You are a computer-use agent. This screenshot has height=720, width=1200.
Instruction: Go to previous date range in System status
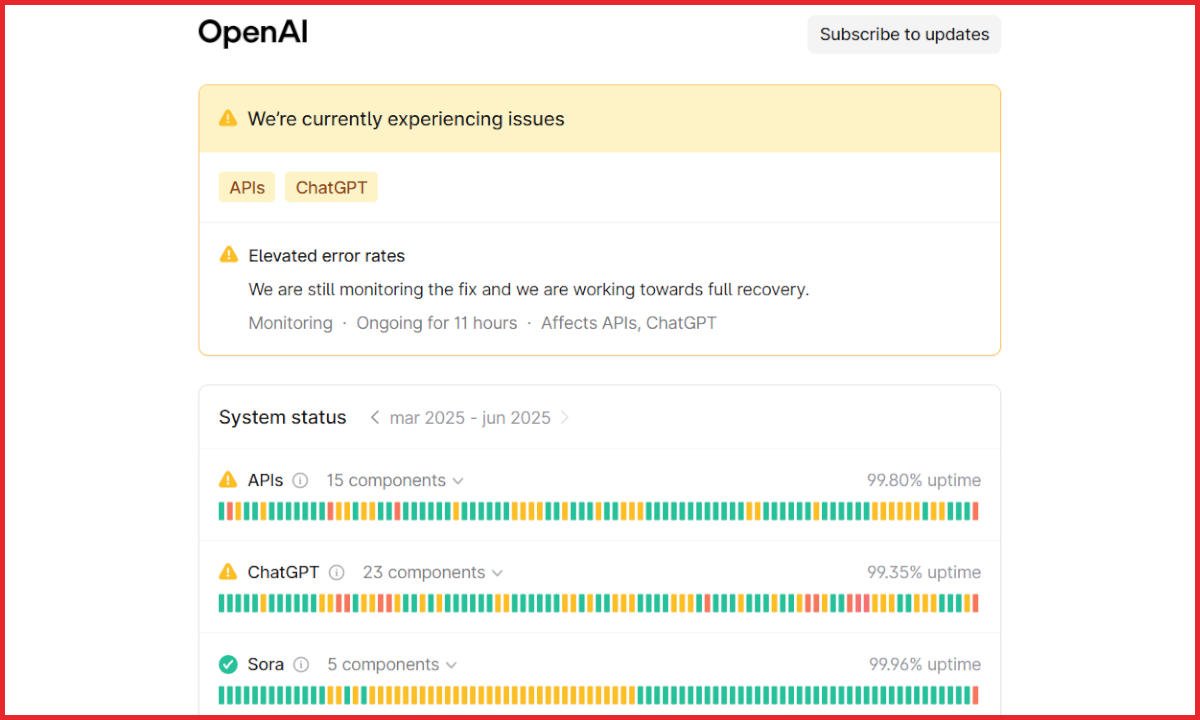374,418
